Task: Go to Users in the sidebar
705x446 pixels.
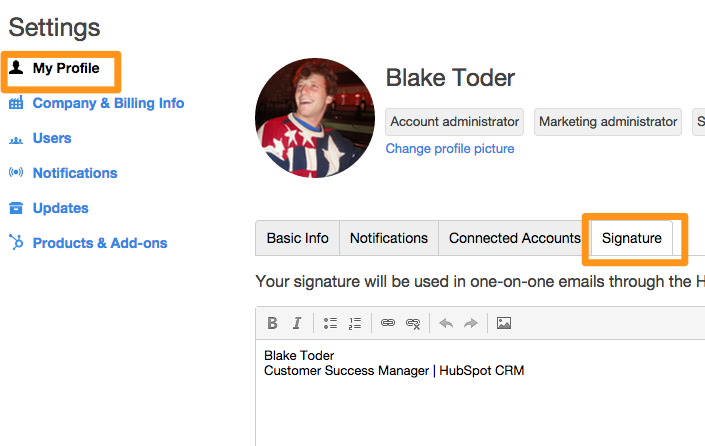Action: (52, 138)
